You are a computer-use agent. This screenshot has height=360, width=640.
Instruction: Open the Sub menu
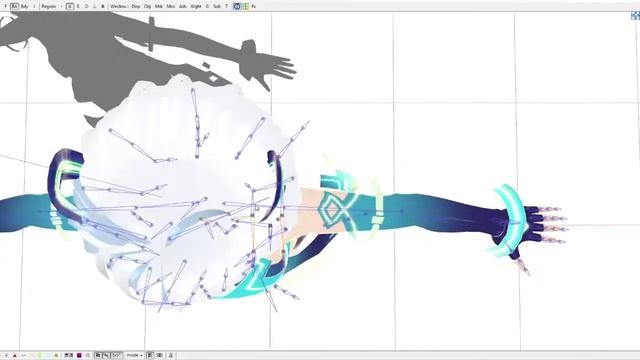pos(217,7)
